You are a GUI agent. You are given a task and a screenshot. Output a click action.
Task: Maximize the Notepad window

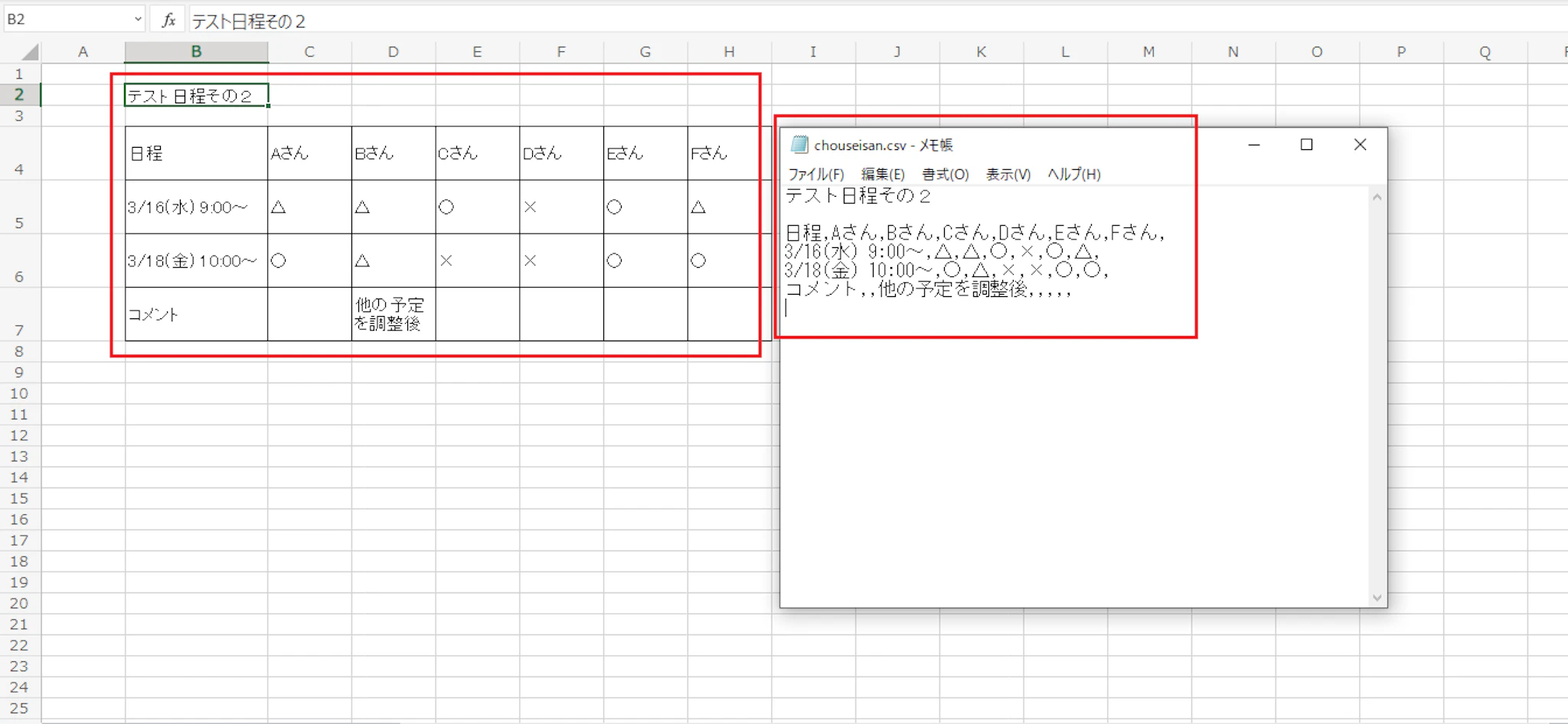[x=1306, y=145]
